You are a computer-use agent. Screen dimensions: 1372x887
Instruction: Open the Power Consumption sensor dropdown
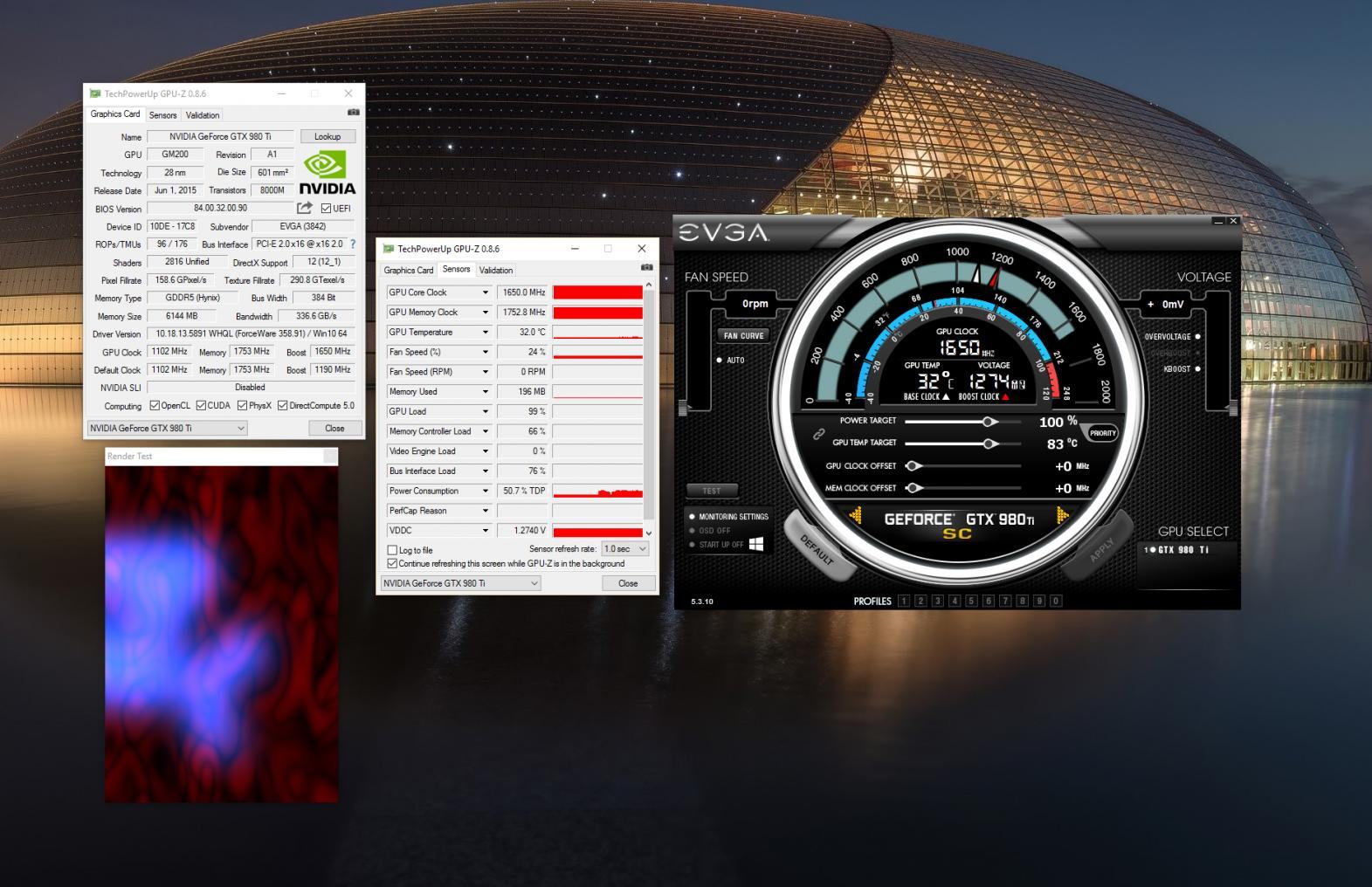(486, 491)
